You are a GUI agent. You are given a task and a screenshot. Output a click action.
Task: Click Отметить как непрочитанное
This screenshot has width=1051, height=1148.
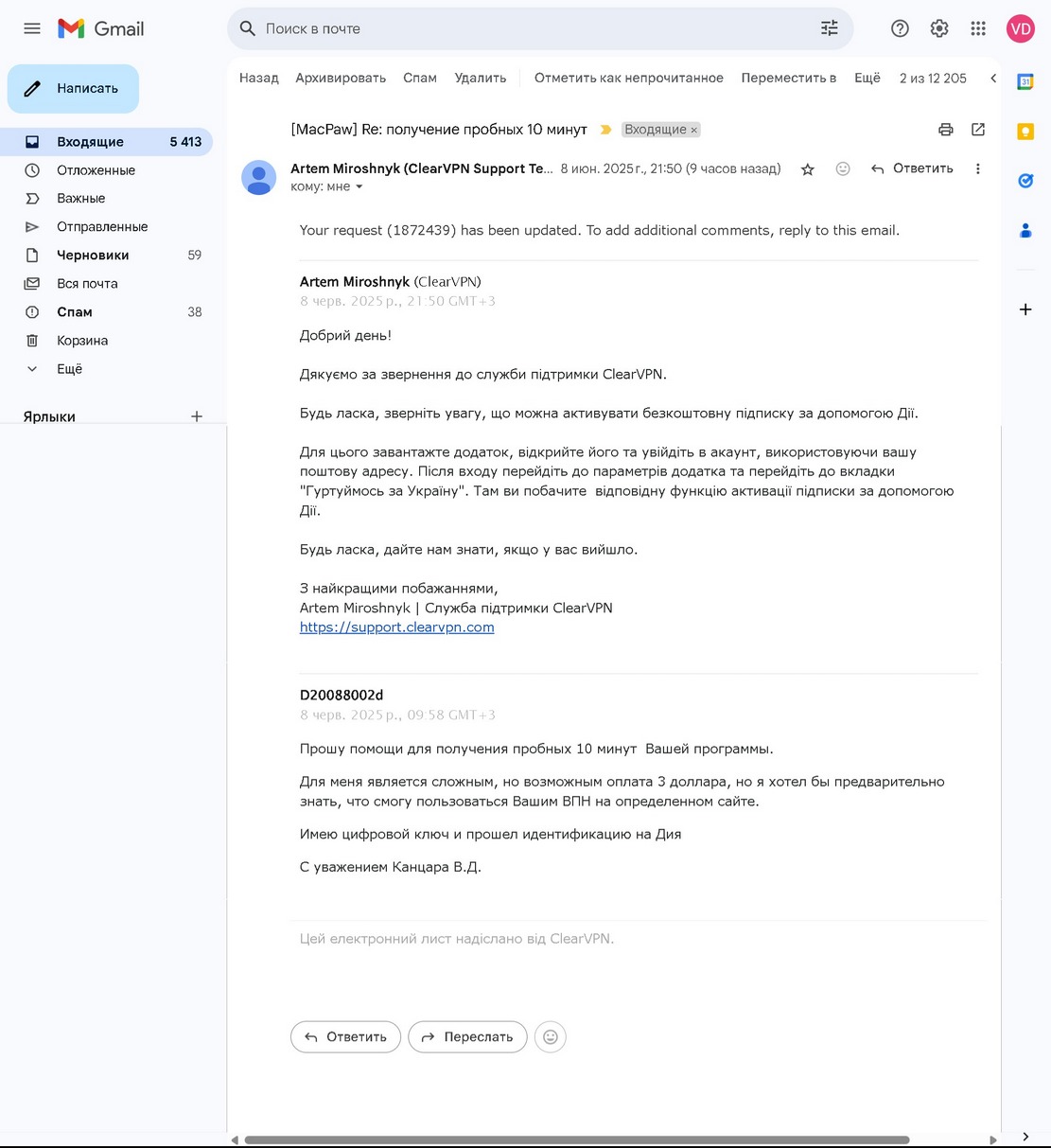[629, 79]
